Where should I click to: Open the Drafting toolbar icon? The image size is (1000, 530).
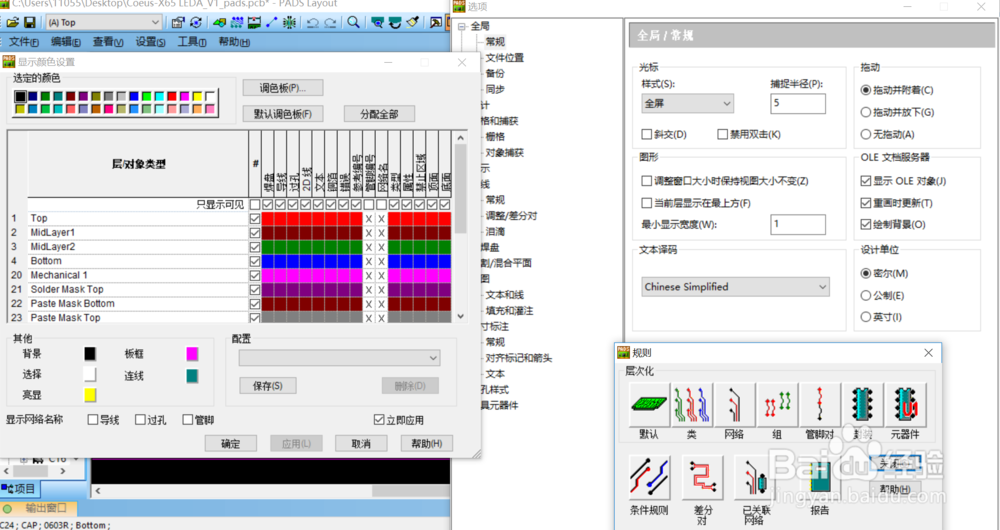pos(220,23)
